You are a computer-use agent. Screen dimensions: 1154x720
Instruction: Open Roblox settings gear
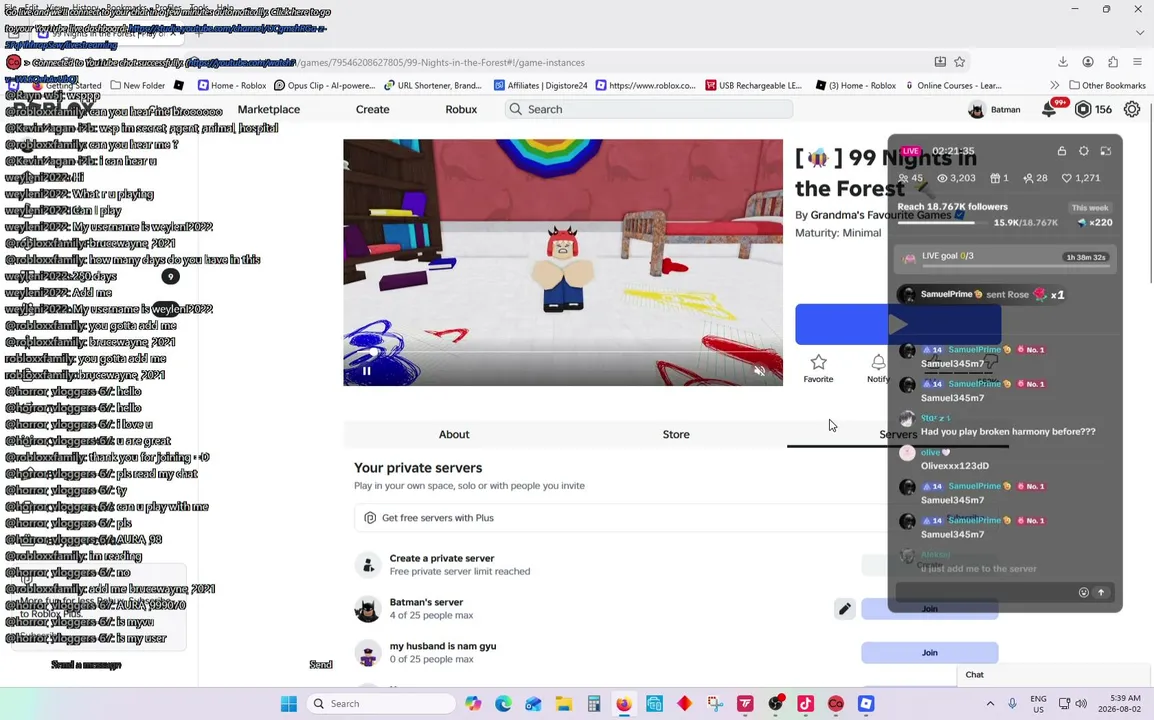click(1132, 110)
